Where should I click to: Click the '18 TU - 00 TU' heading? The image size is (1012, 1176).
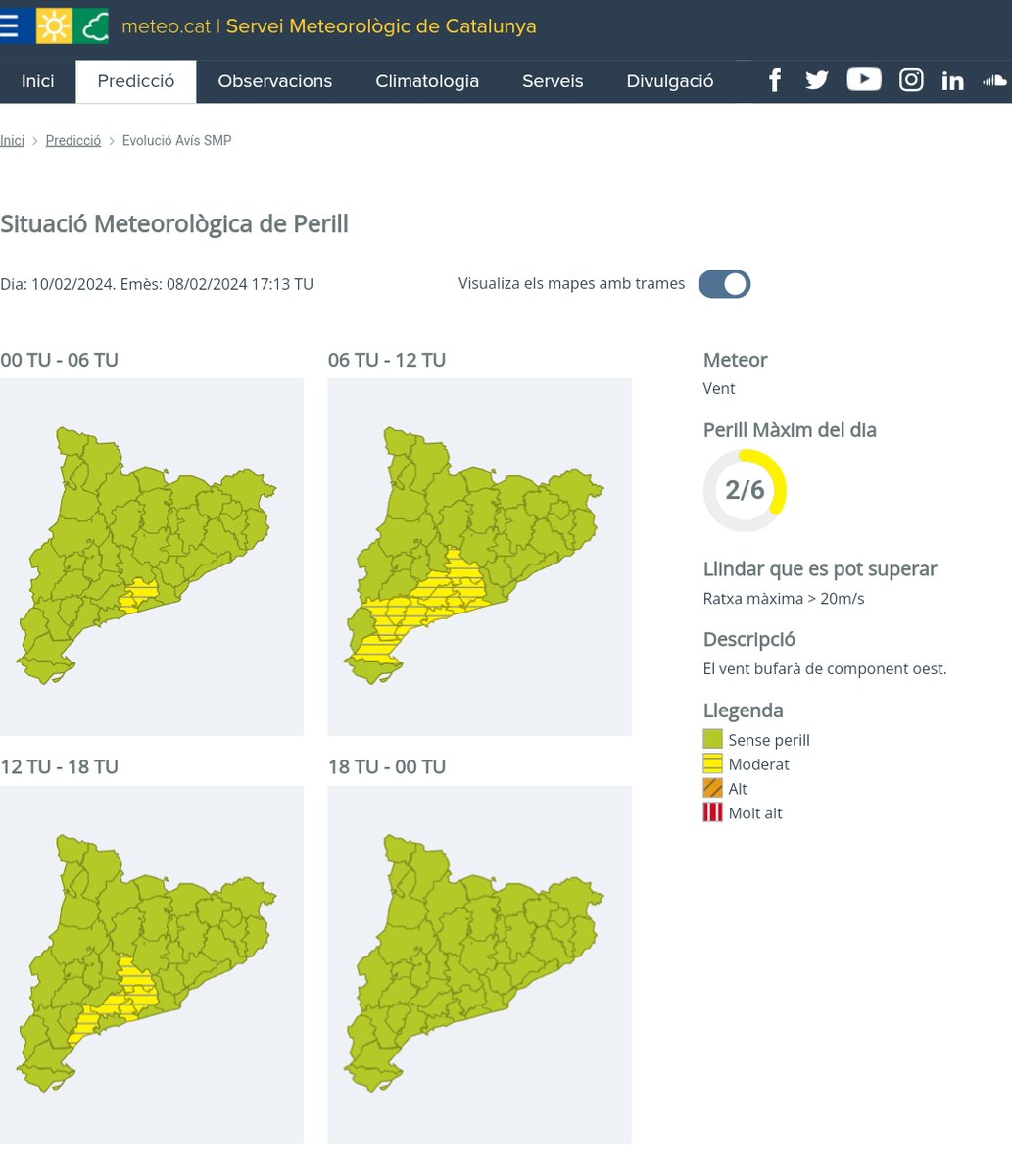pyautogui.click(x=387, y=766)
